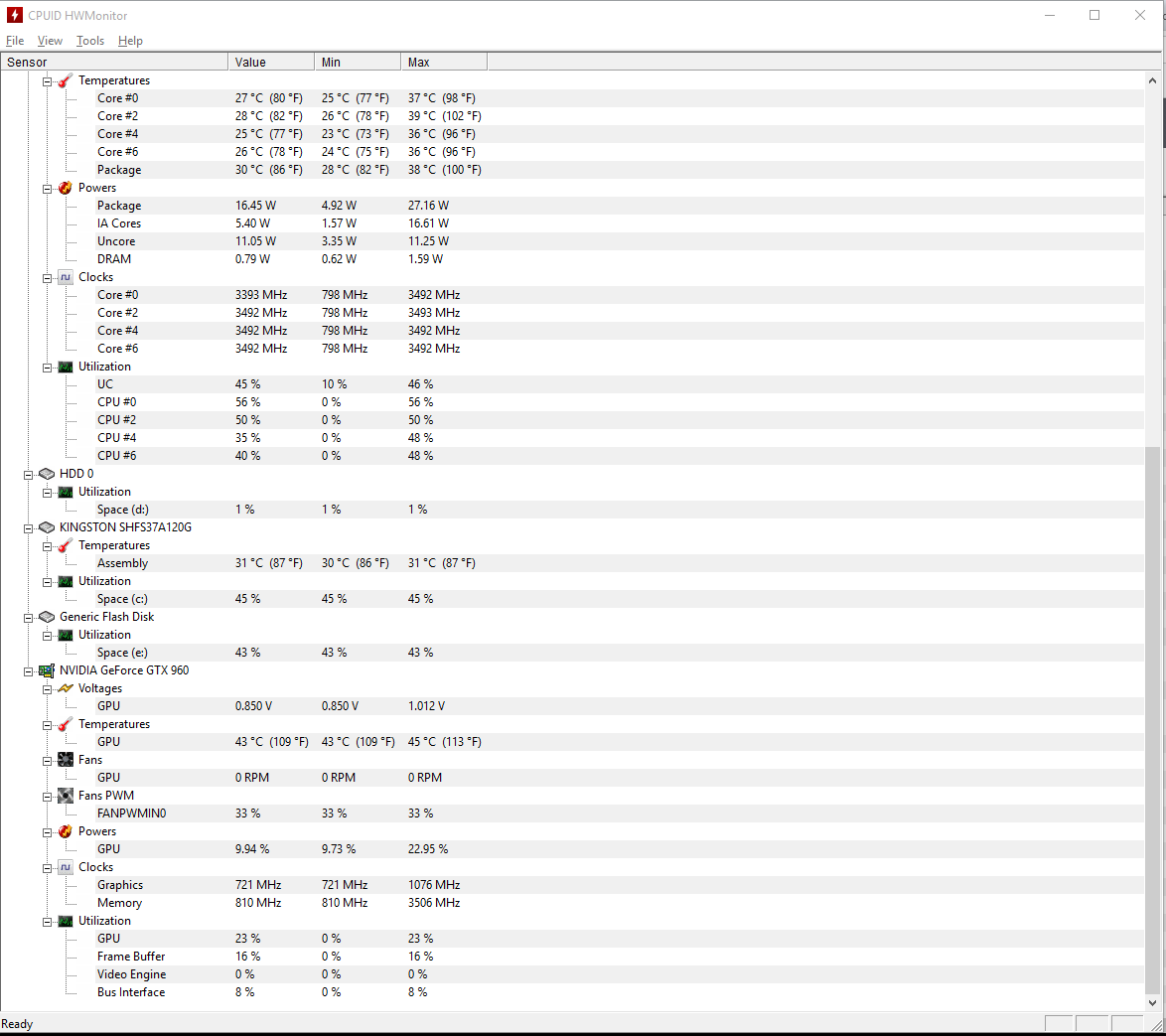The width and height of the screenshot is (1166, 1036).
Task: Collapse the CPU Powers node
Action: (x=47, y=189)
